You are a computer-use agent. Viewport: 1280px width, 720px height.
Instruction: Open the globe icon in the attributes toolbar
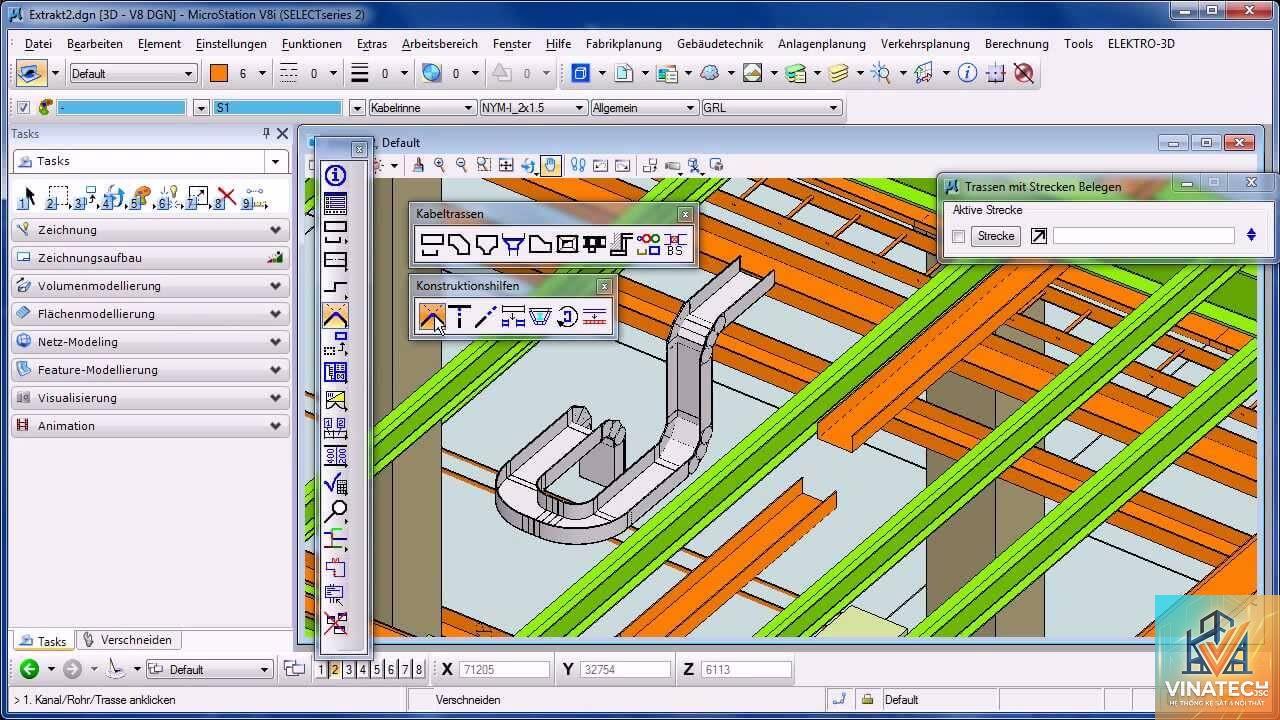(x=431, y=73)
